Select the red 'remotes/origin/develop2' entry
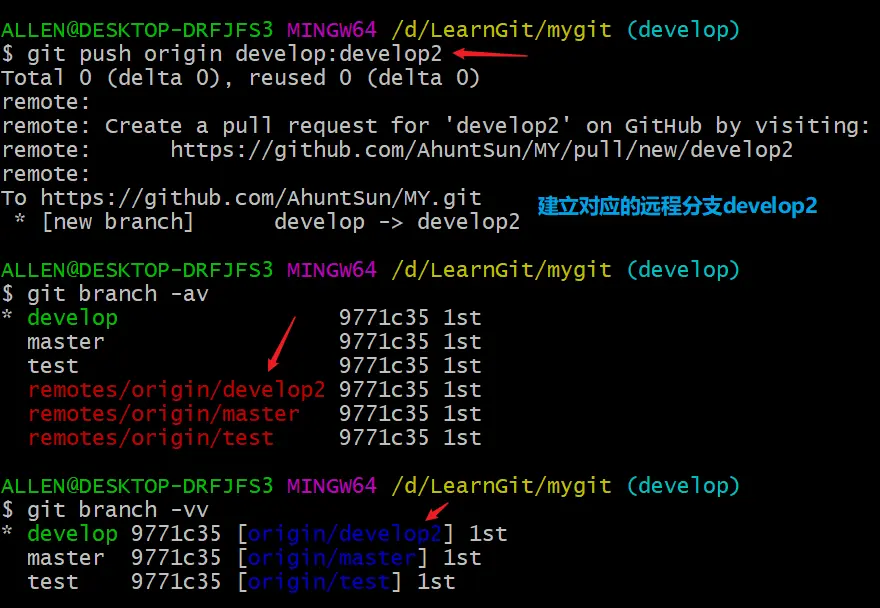The image size is (880, 608). (176, 390)
